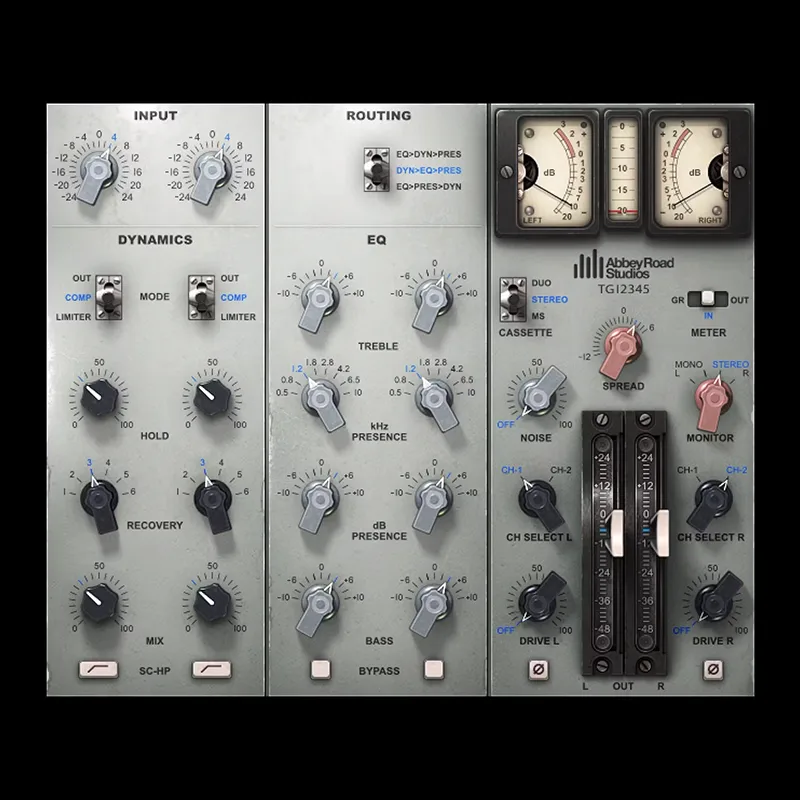800x800 pixels.
Task: Flip the CASSETTE Duo/Stereo/MS switch
Action: click(x=513, y=299)
